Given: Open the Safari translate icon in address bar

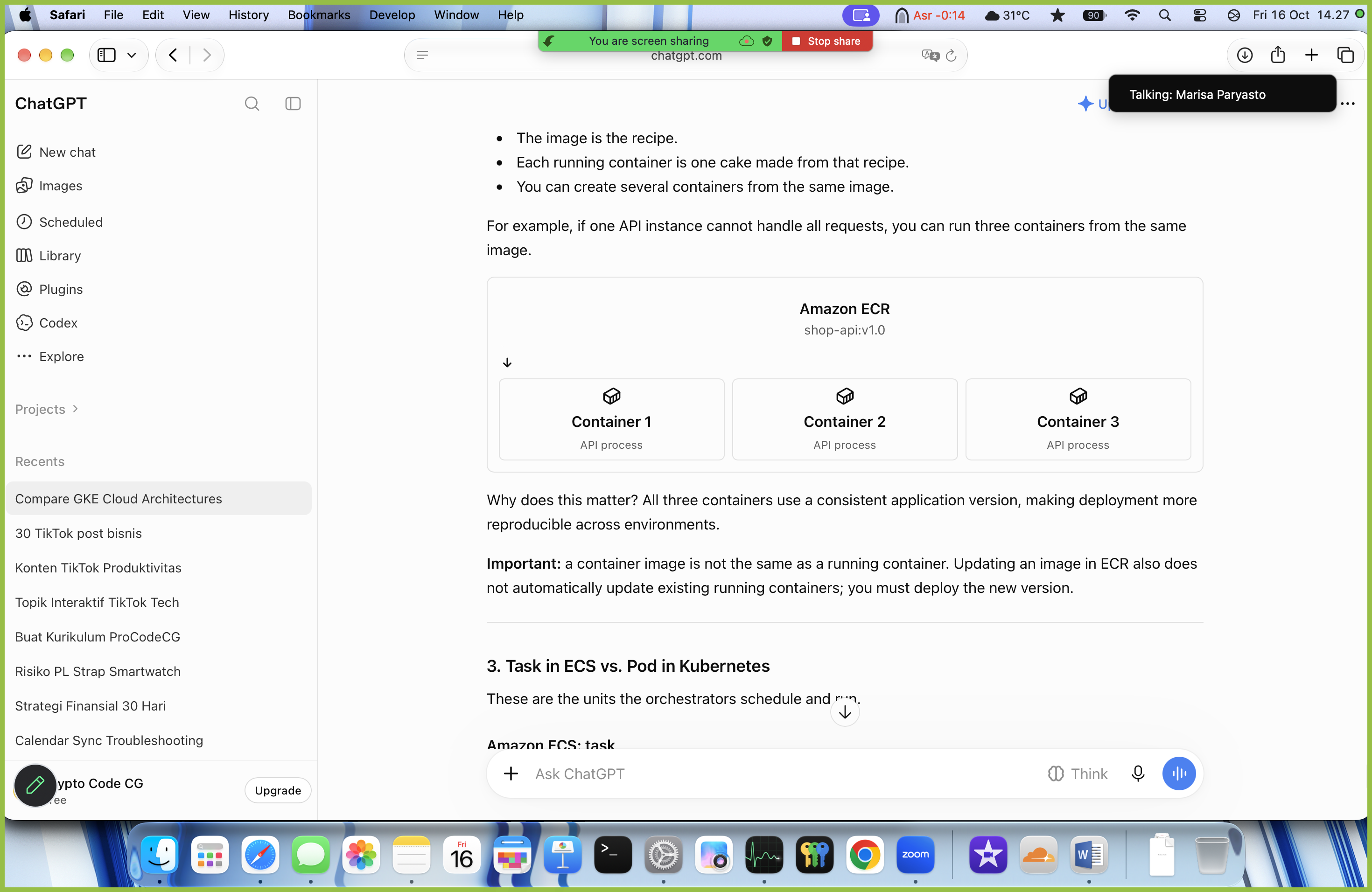Looking at the screenshot, I should 931,56.
